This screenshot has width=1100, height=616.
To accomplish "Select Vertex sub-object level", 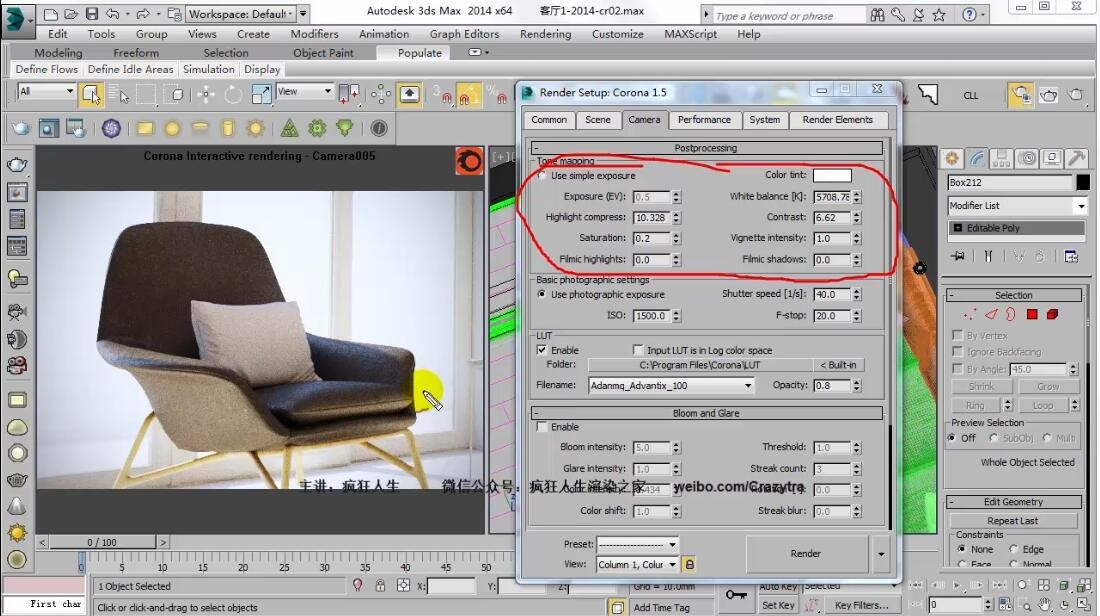I will 970,314.
